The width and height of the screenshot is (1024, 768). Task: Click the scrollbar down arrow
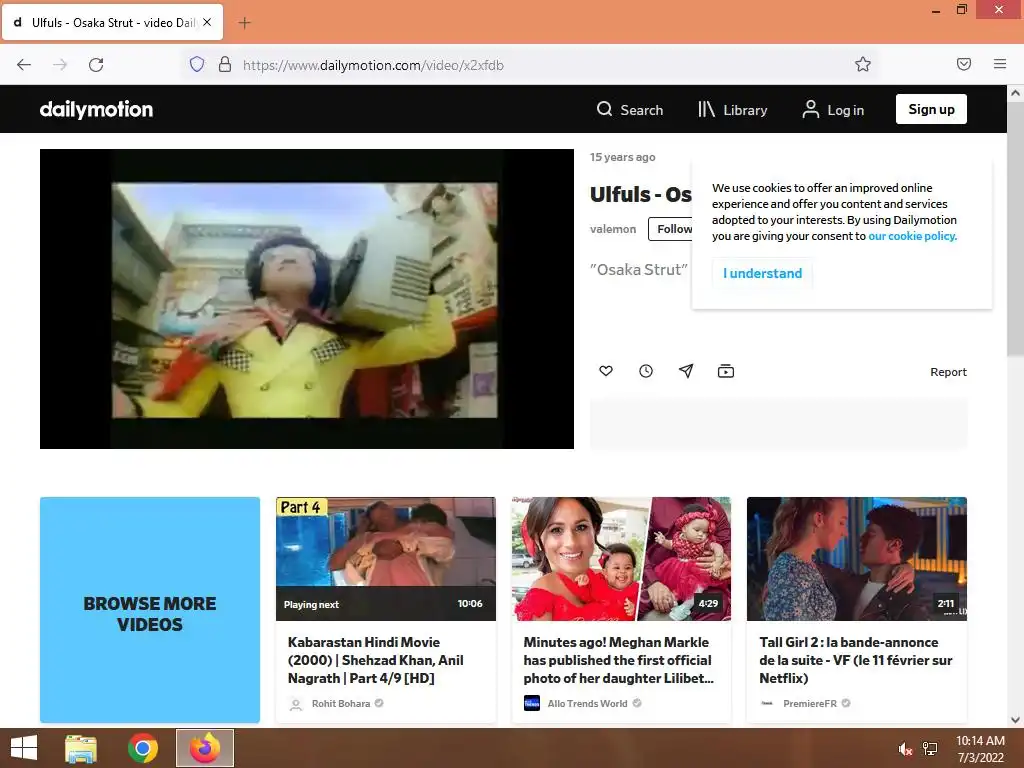click(x=1016, y=720)
